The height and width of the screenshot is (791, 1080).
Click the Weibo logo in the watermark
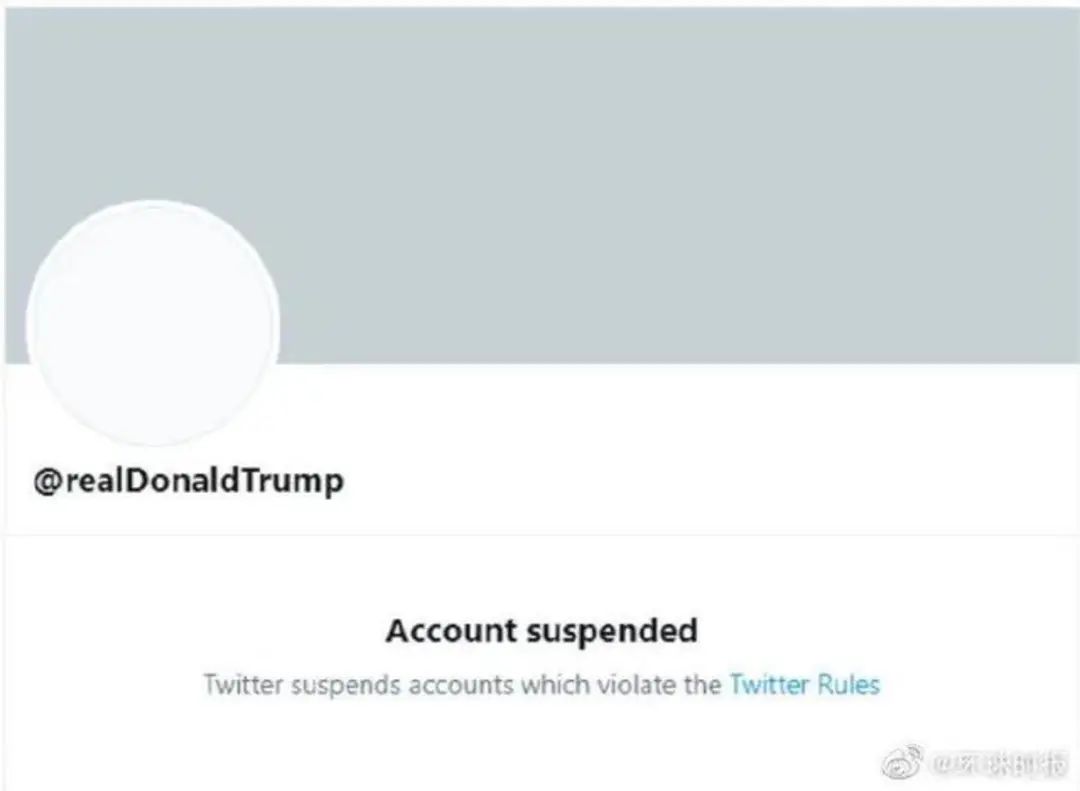[903, 765]
